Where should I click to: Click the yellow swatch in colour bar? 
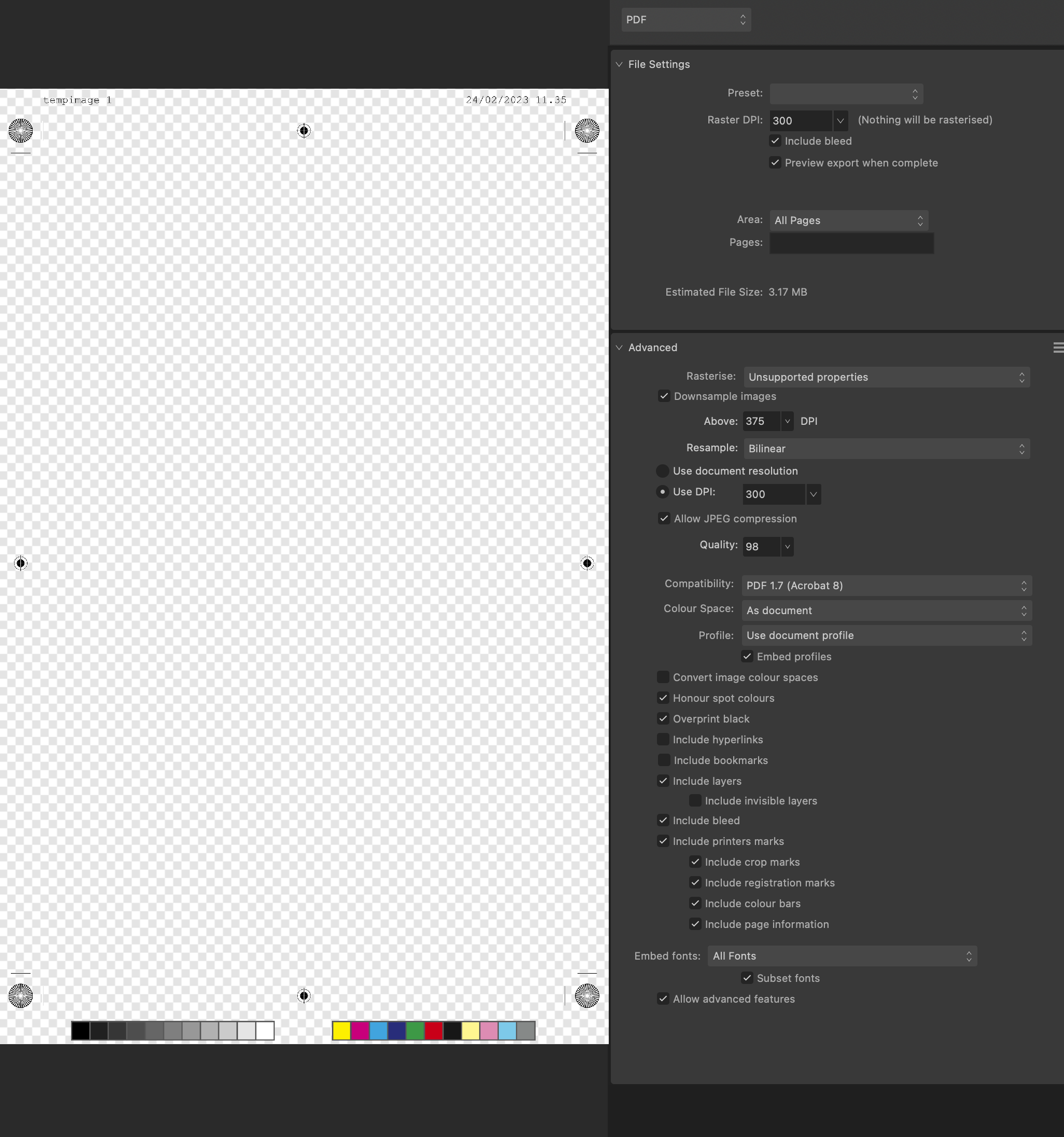[x=341, y=1031]
